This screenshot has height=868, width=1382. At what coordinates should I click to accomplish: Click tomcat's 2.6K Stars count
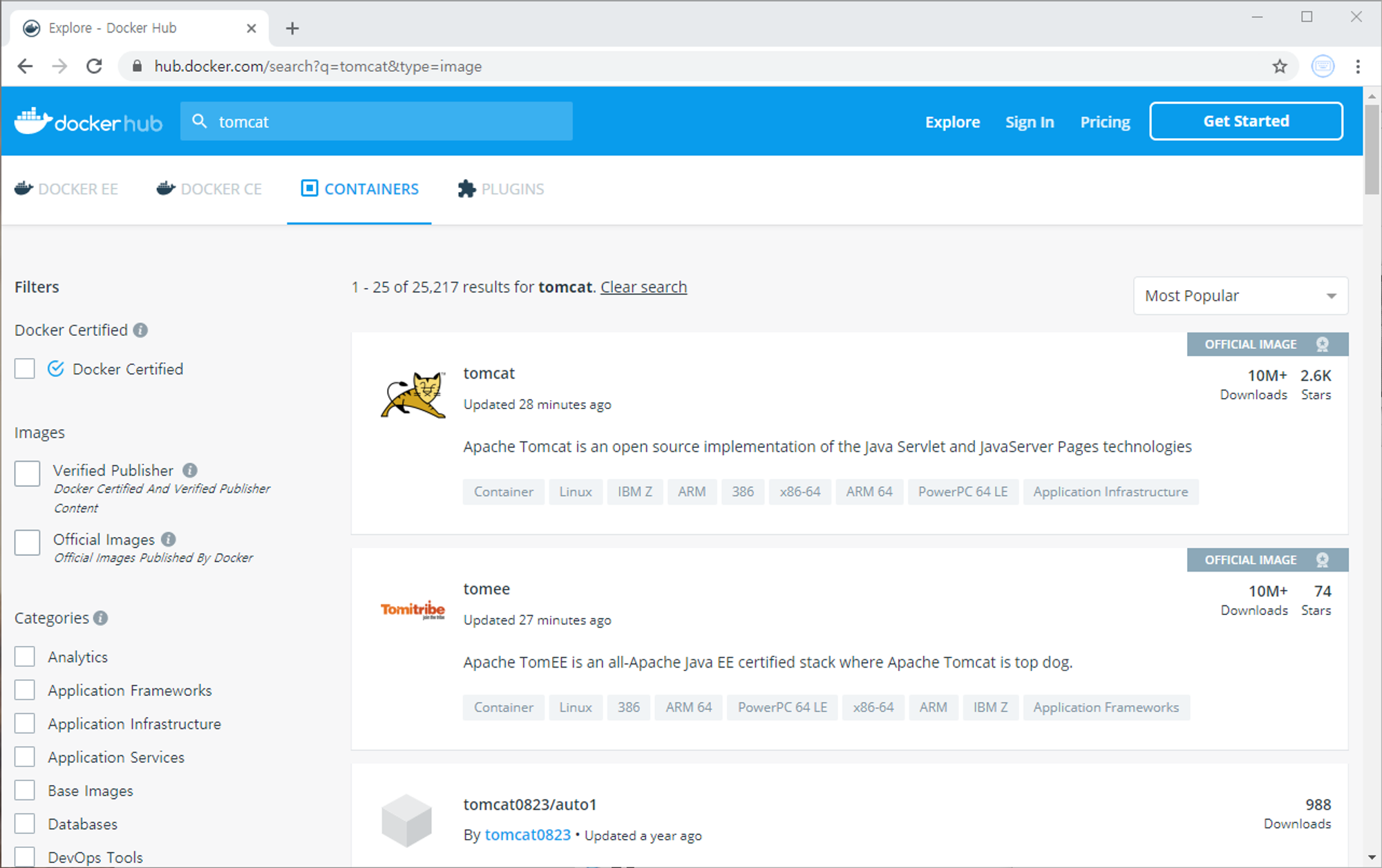(x=1316, y=384)
